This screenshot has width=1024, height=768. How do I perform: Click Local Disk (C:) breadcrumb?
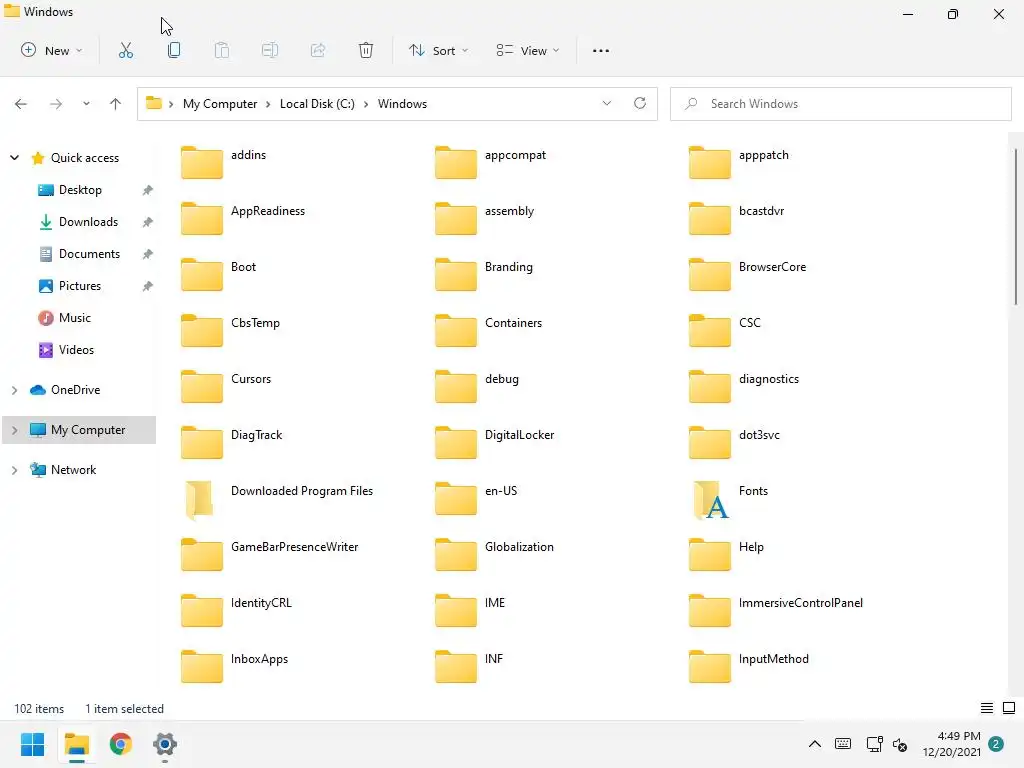click(x=317, y=104)
